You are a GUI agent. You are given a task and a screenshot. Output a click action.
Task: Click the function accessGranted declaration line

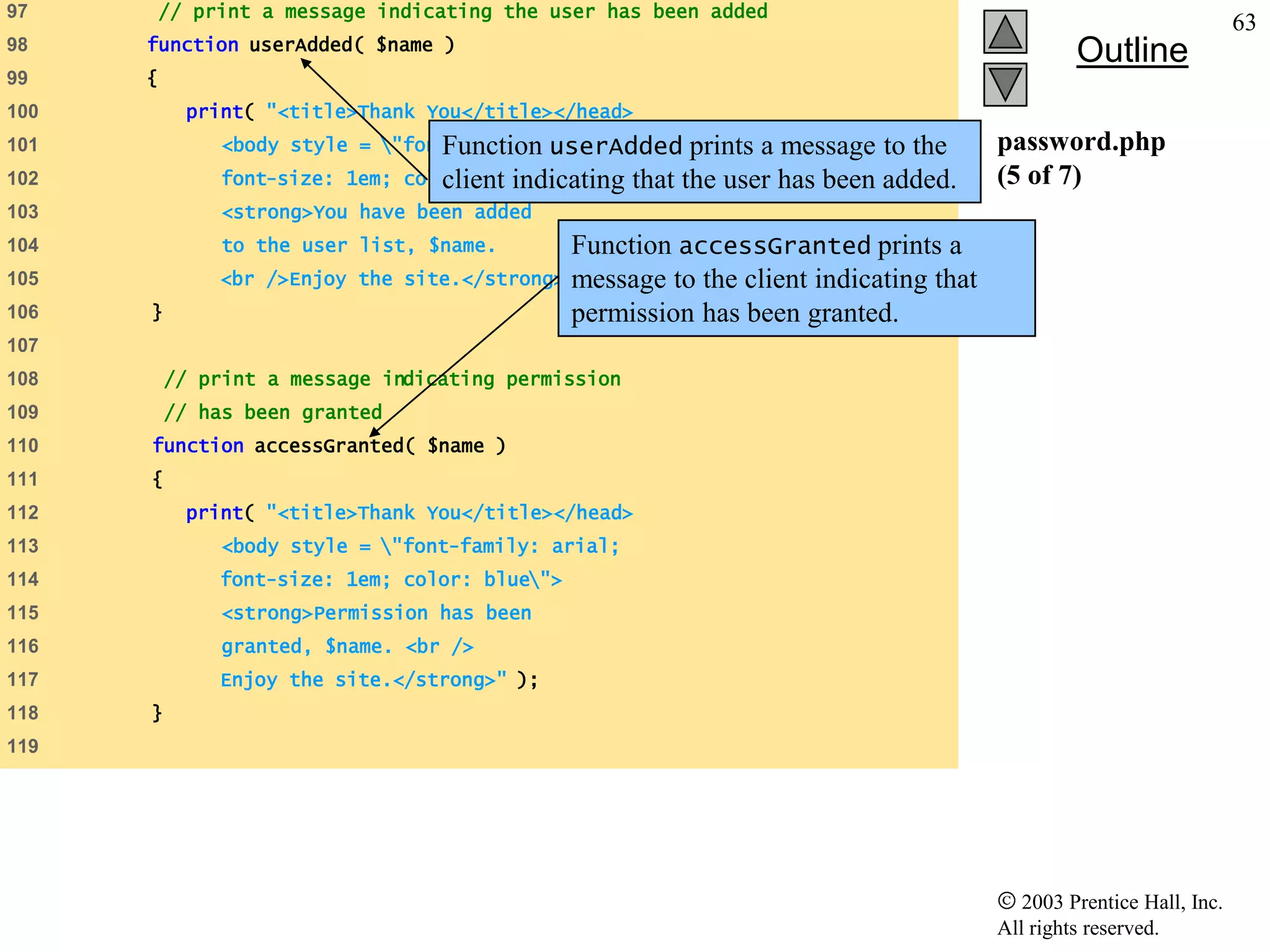point(329,446)
